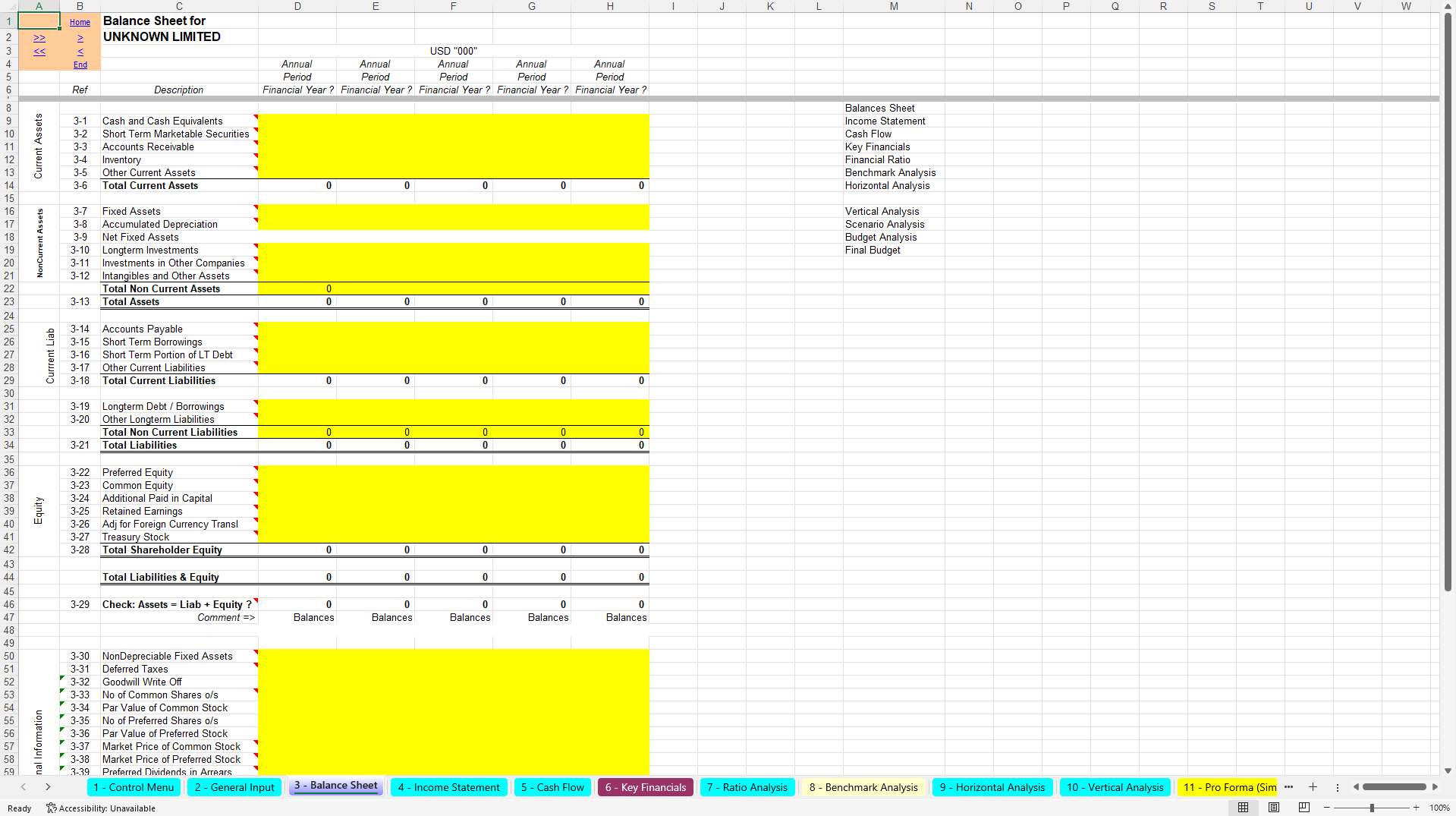Click the select-all corner triangle
Image resolution: width=1456 pixels, height=816 pixels.
coord(8,6)
